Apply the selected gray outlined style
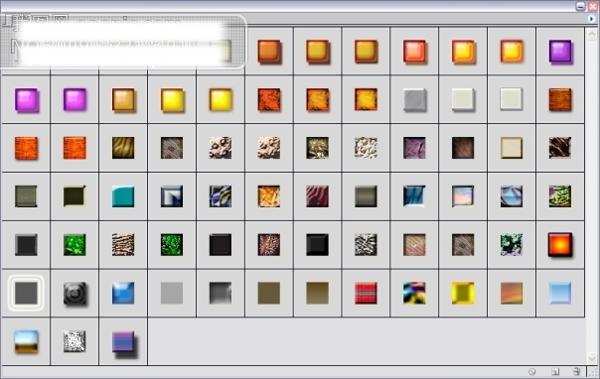The width and height of the screenshot is (600, 379). tap(26, 293)
